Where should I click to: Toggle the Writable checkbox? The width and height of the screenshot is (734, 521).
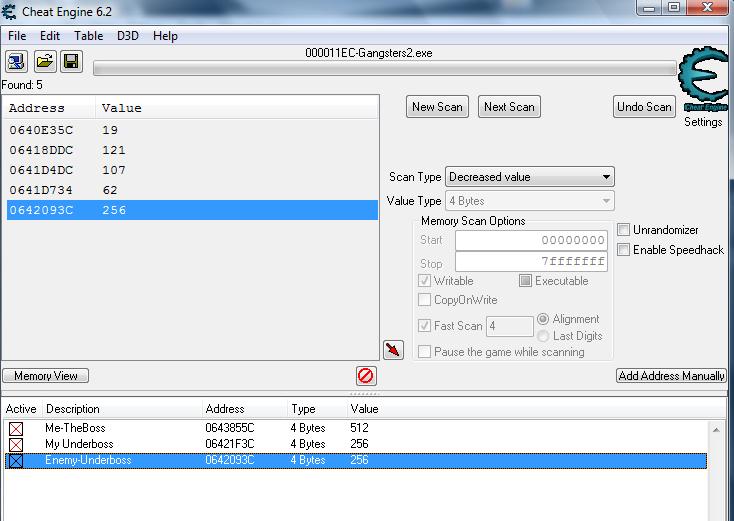pos(424,281)
